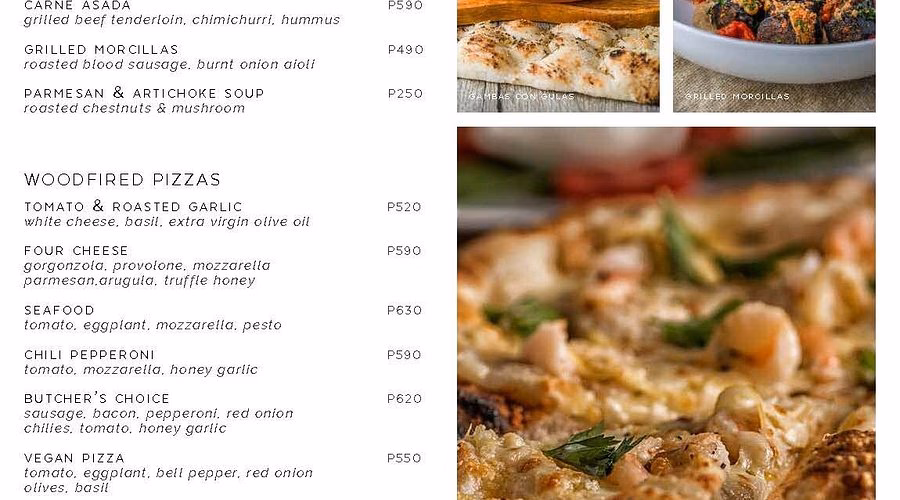The width and height of the screenshot is (900, 500).
Task: Click the truffle honey description line
Action: 139,281
